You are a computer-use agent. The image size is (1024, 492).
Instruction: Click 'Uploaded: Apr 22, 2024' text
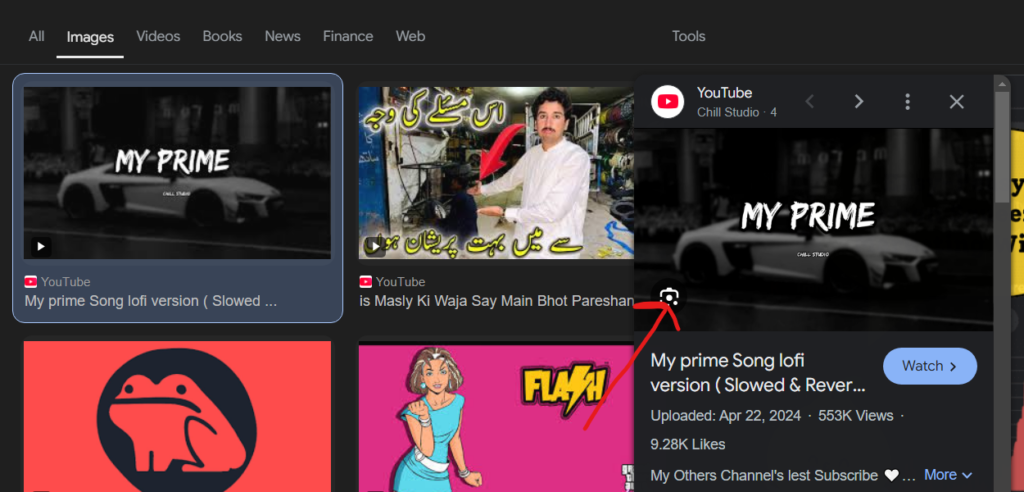726,416
